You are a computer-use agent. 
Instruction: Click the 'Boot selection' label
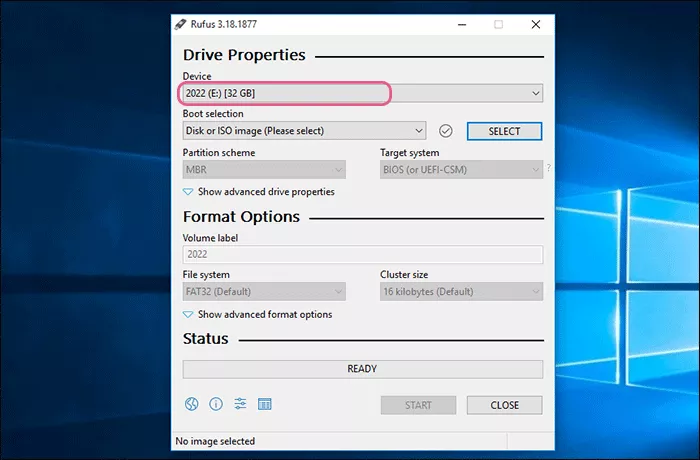click(x=213, y=114)
